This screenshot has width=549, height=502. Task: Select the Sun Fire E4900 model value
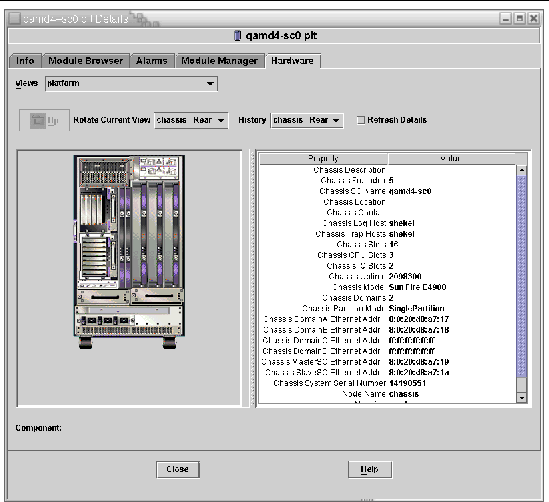point(418,287)
